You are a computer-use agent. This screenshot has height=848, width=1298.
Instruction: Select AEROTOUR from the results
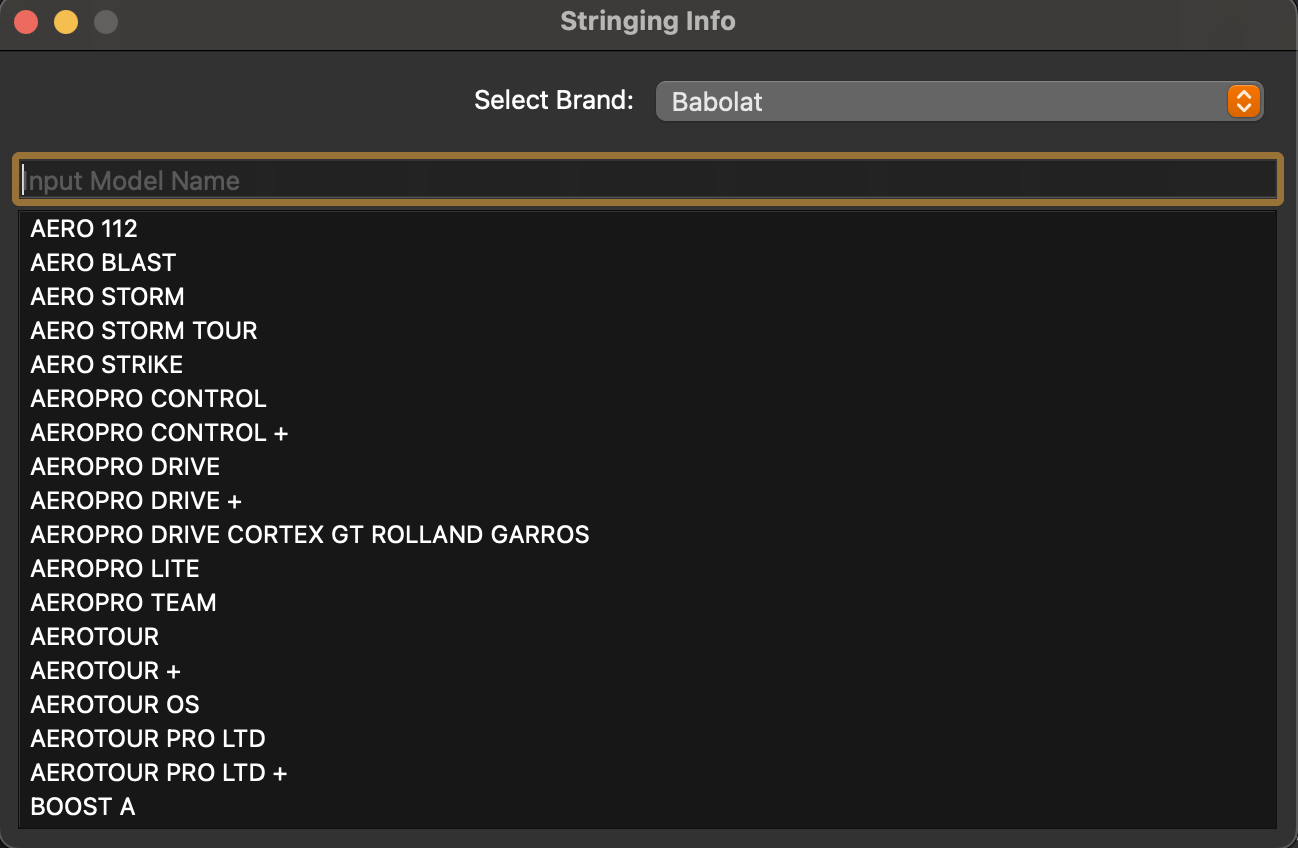pos(94,636)
